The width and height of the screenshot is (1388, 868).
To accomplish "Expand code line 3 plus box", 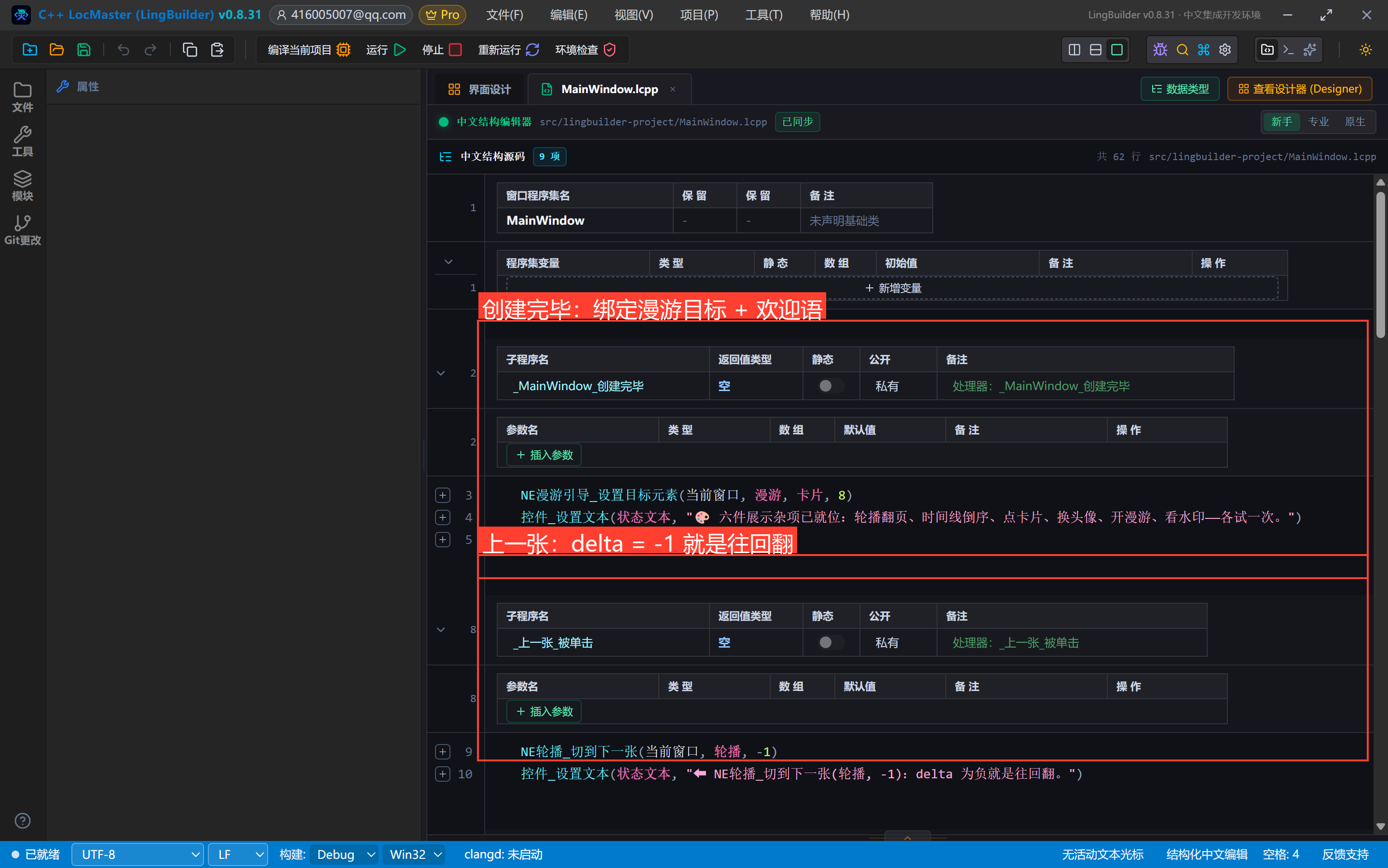I will 443,495.
